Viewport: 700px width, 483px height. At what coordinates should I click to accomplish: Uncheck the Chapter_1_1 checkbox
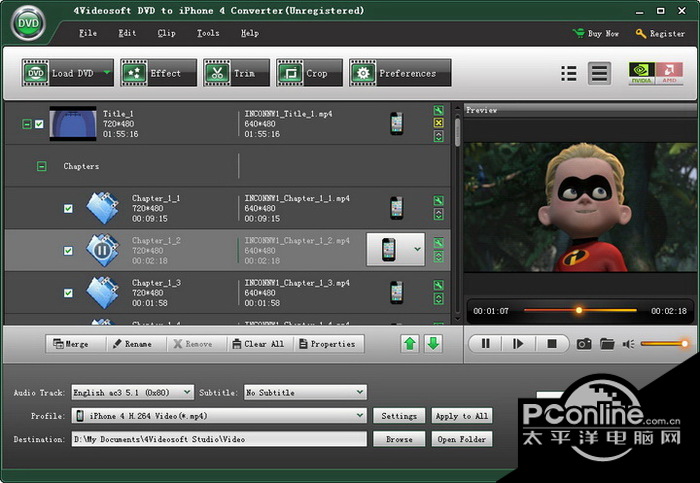(68, 208)
